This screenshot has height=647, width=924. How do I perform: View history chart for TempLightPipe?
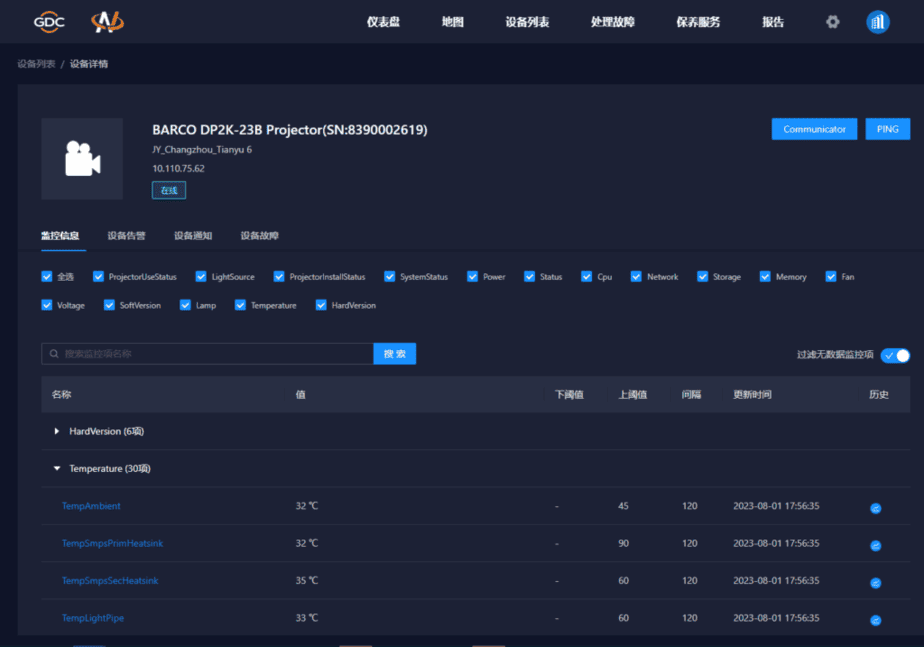pos(876,620)
